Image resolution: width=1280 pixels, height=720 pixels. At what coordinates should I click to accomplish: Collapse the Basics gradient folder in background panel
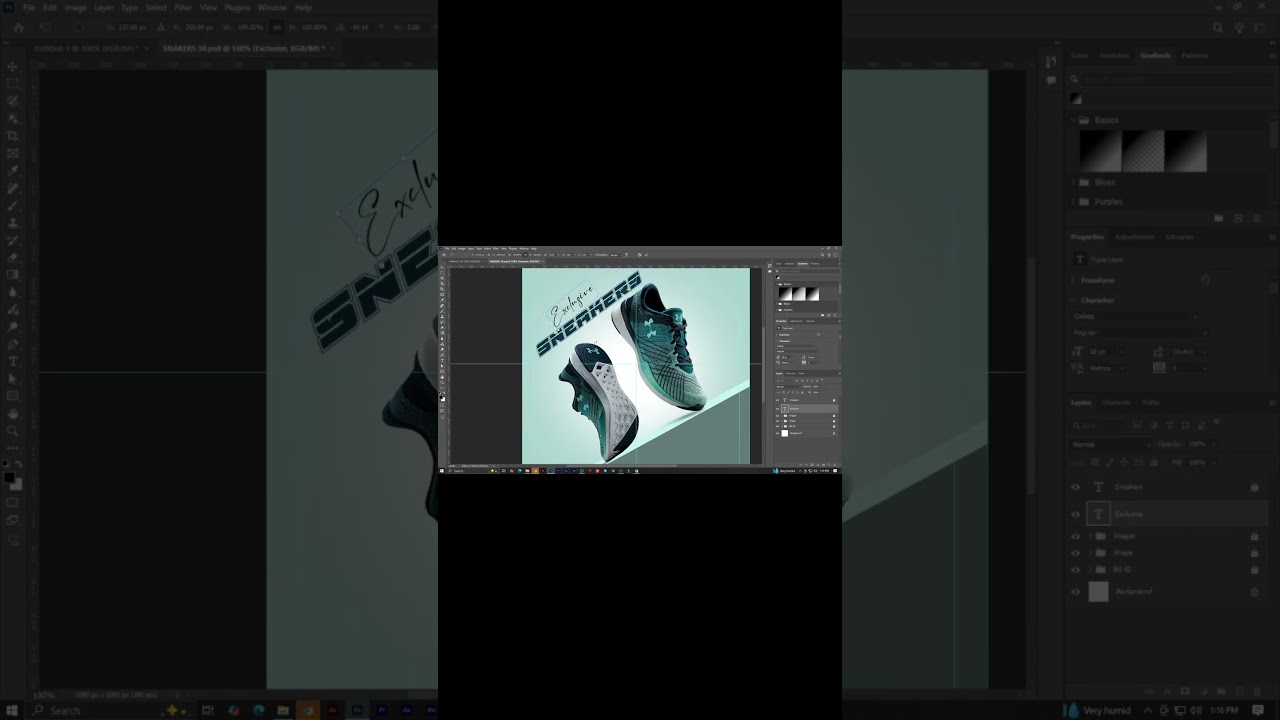point(1075,120)
